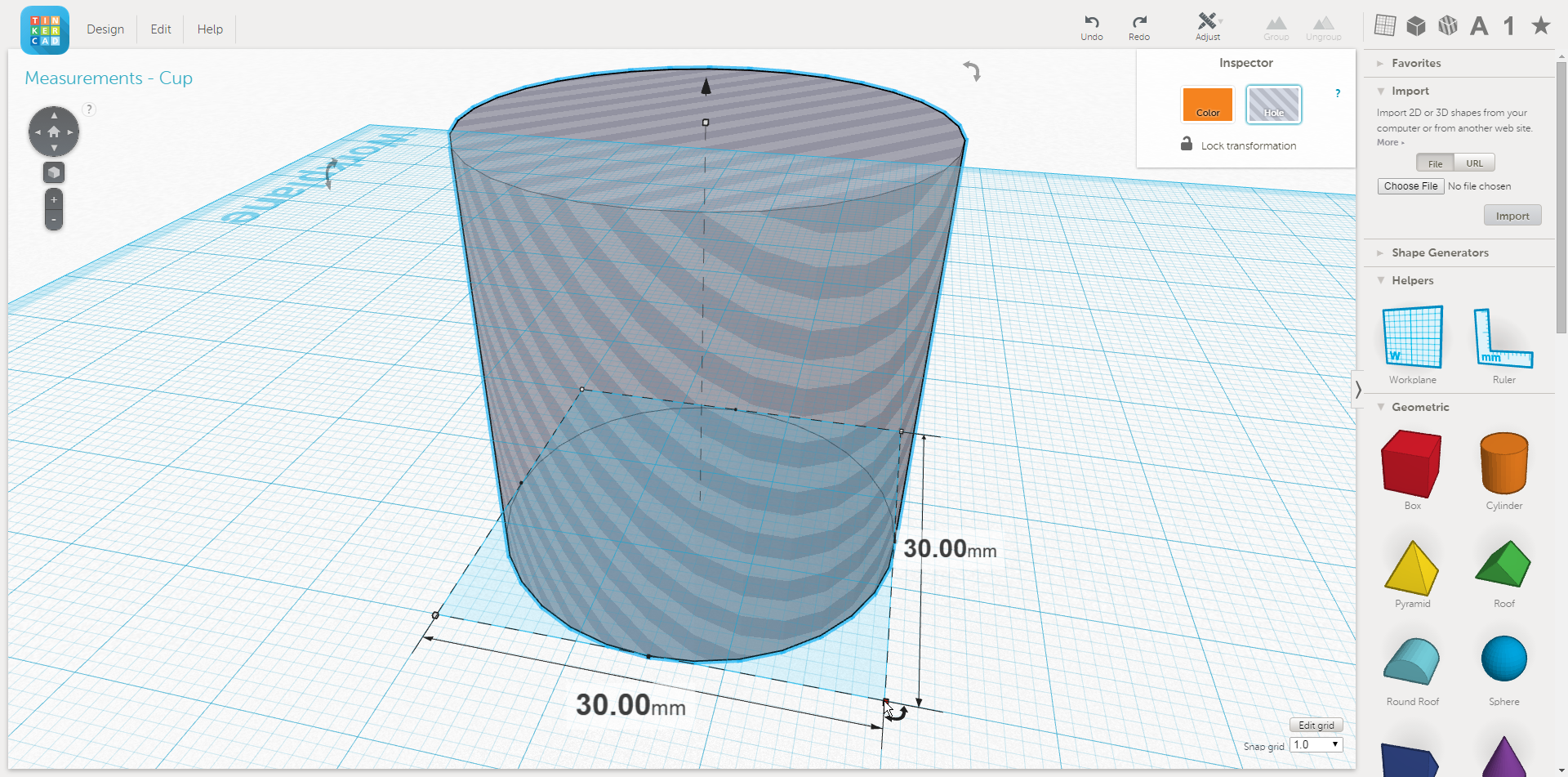This screenshot has width=1568, height=777.
Task: Toggle Lock transformation
Action: [1238, 145]
